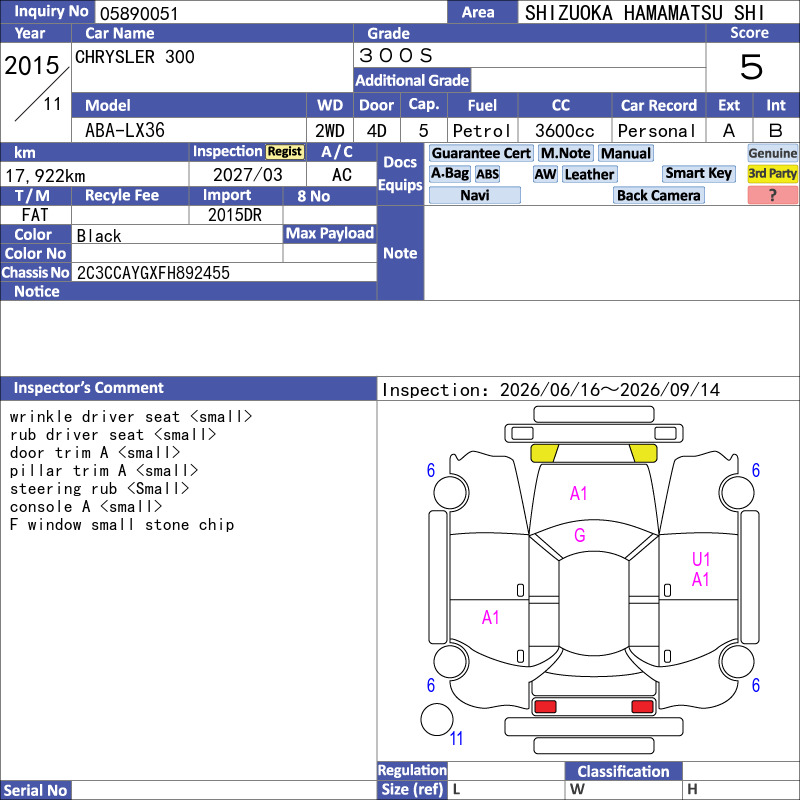Click the pink question mark legend box
800x800 pixels.
point(772,195)
